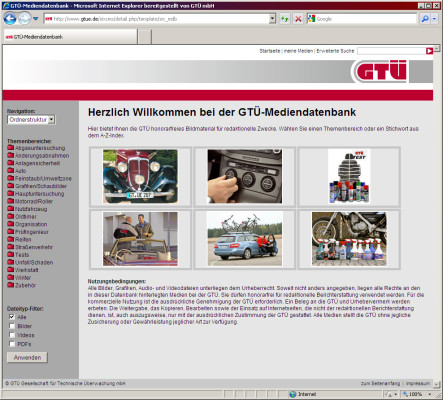Open the Auto folder
The width and height of the screenshot is (443, 400).
[17, 171]
